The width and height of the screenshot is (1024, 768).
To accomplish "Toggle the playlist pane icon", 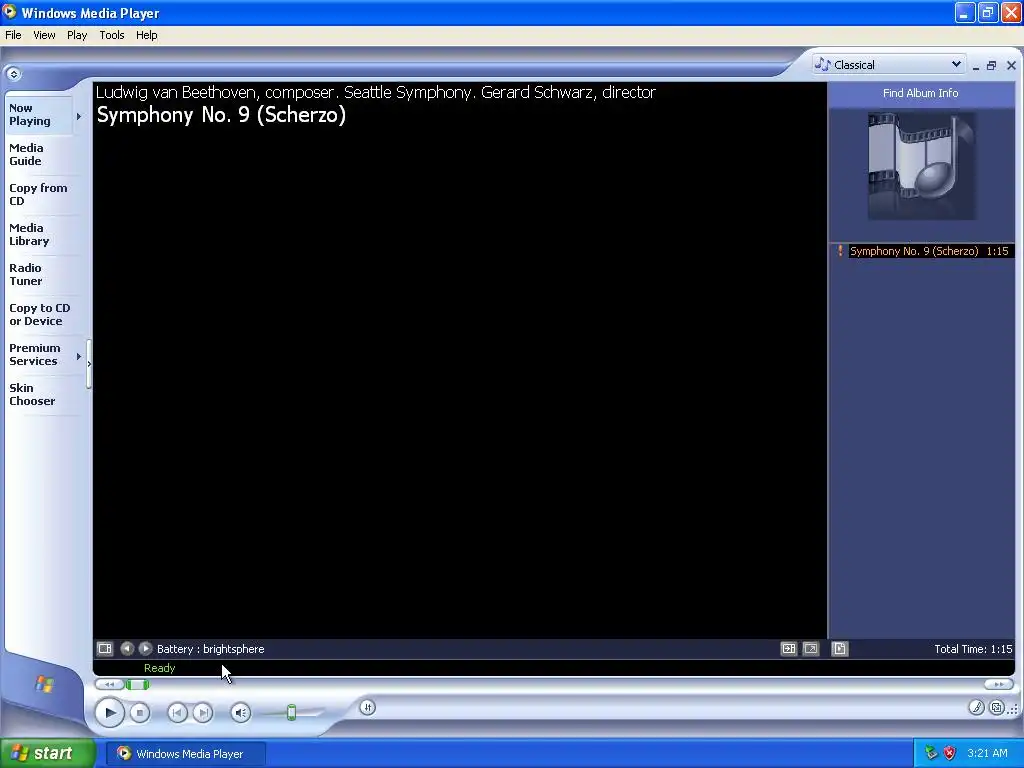I will [x=840, y=648].
